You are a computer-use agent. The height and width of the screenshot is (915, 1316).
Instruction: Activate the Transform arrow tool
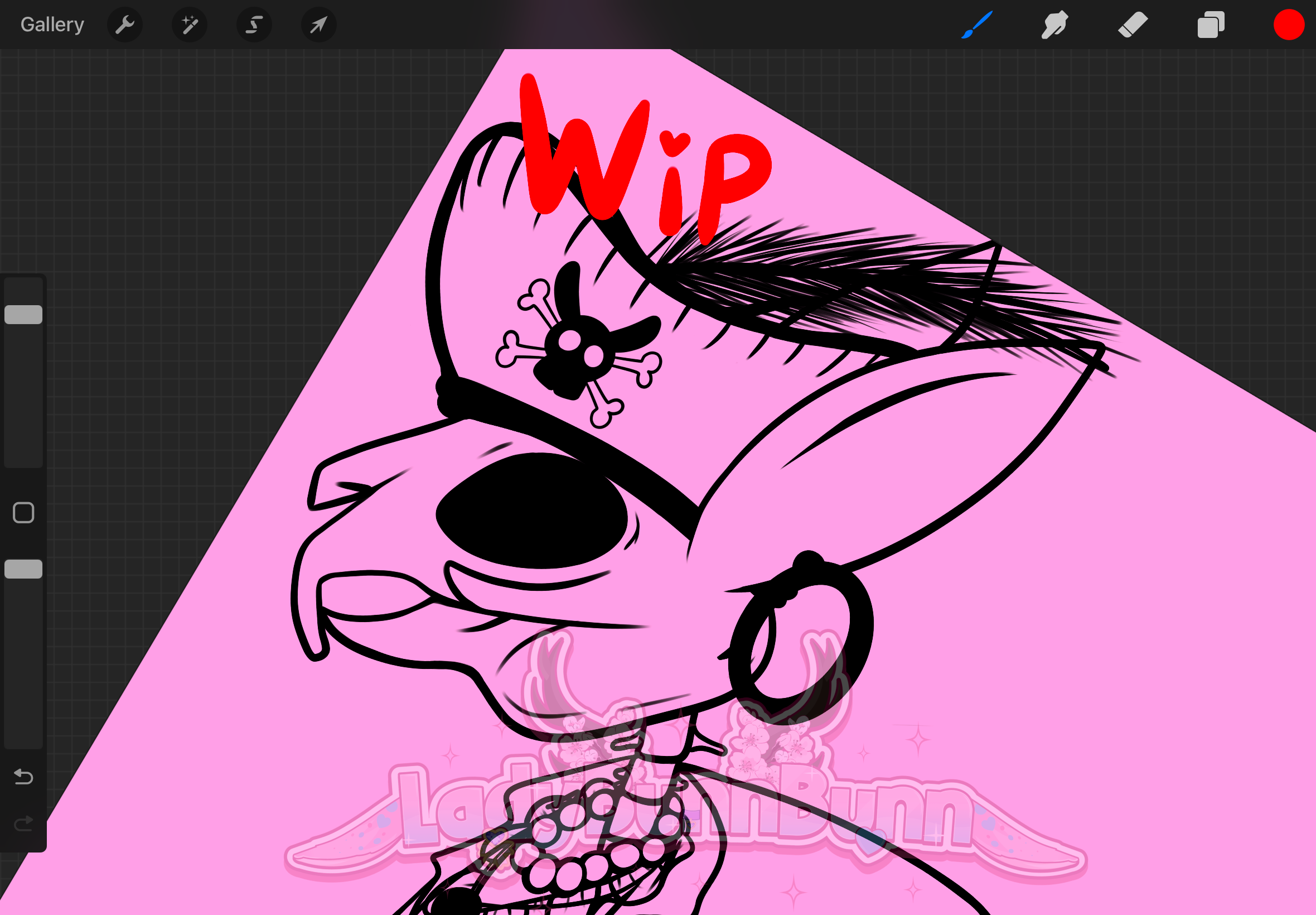coord(318,25)
